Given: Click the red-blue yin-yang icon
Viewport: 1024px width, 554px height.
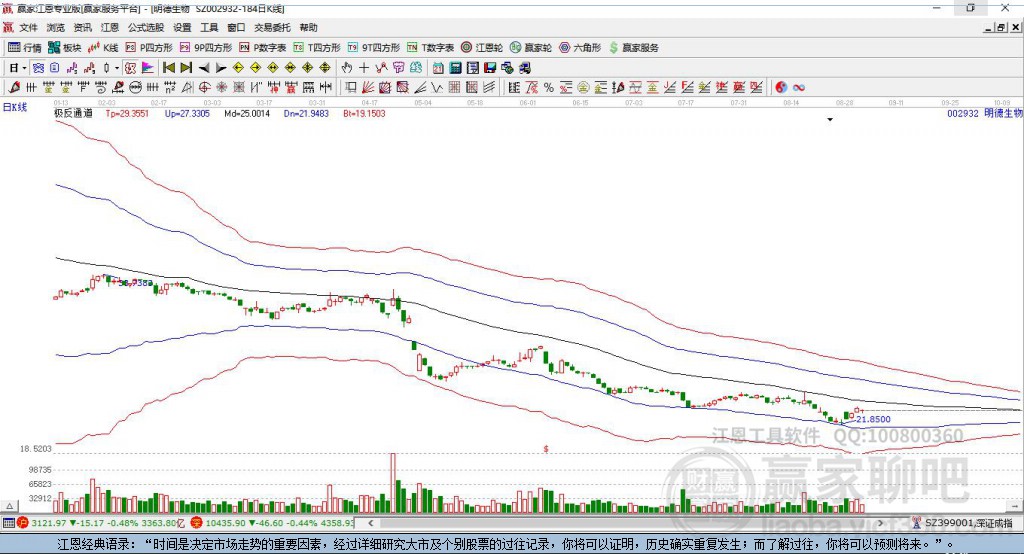Looking at the screenshot, I should click(x=781, y=88).
